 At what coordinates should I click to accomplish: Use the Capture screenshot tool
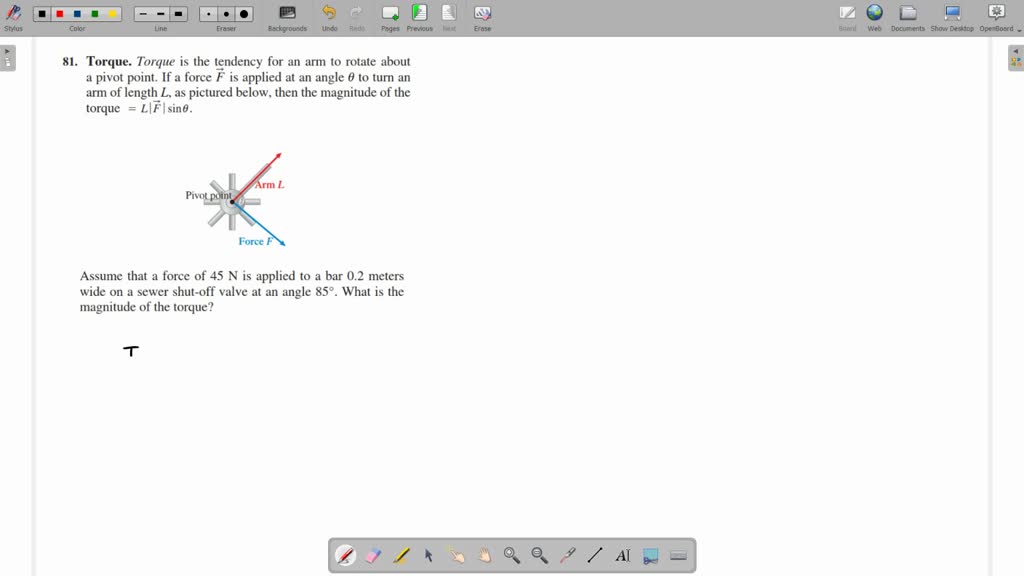click(x=650, y=555)
